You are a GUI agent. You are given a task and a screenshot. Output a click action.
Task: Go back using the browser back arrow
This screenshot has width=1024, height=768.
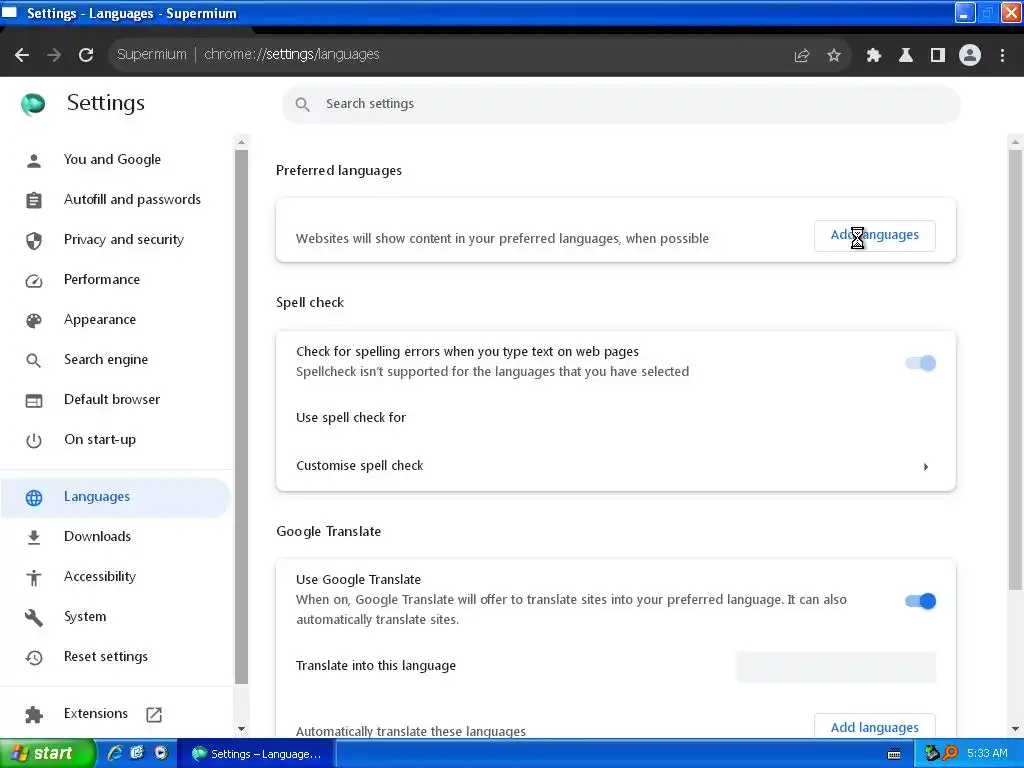(x=22, y=55)
